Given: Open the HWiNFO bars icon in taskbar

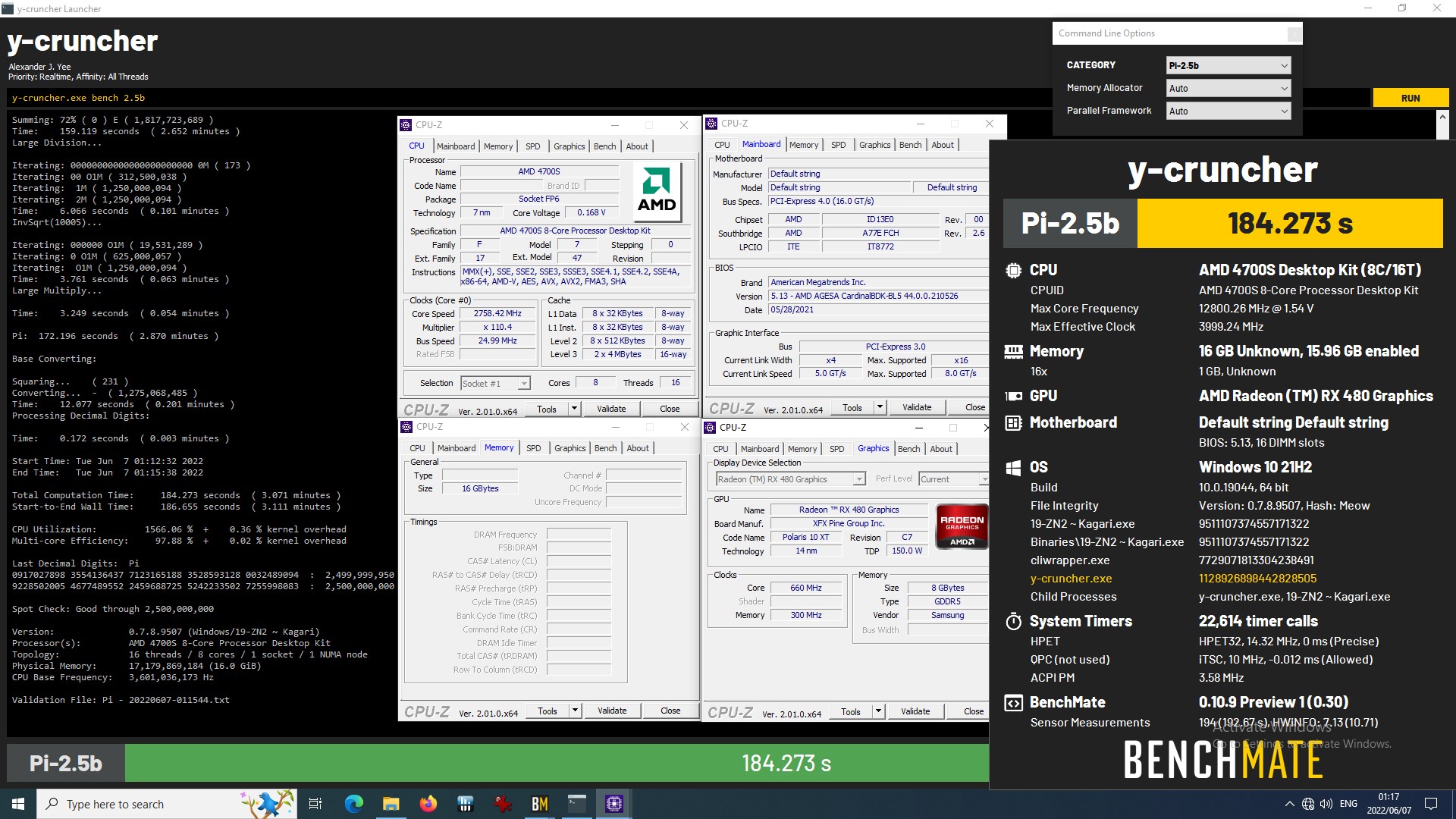Looking at the screenshot, I should coord(465,804).
